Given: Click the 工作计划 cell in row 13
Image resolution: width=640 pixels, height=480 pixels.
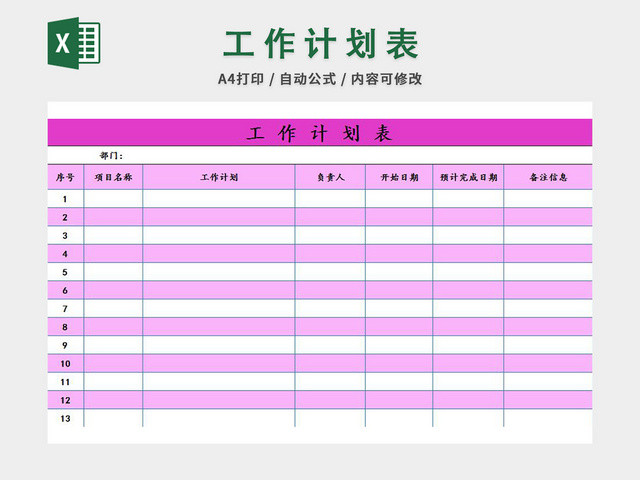Looking at the screenshot, I should point(219,418).
